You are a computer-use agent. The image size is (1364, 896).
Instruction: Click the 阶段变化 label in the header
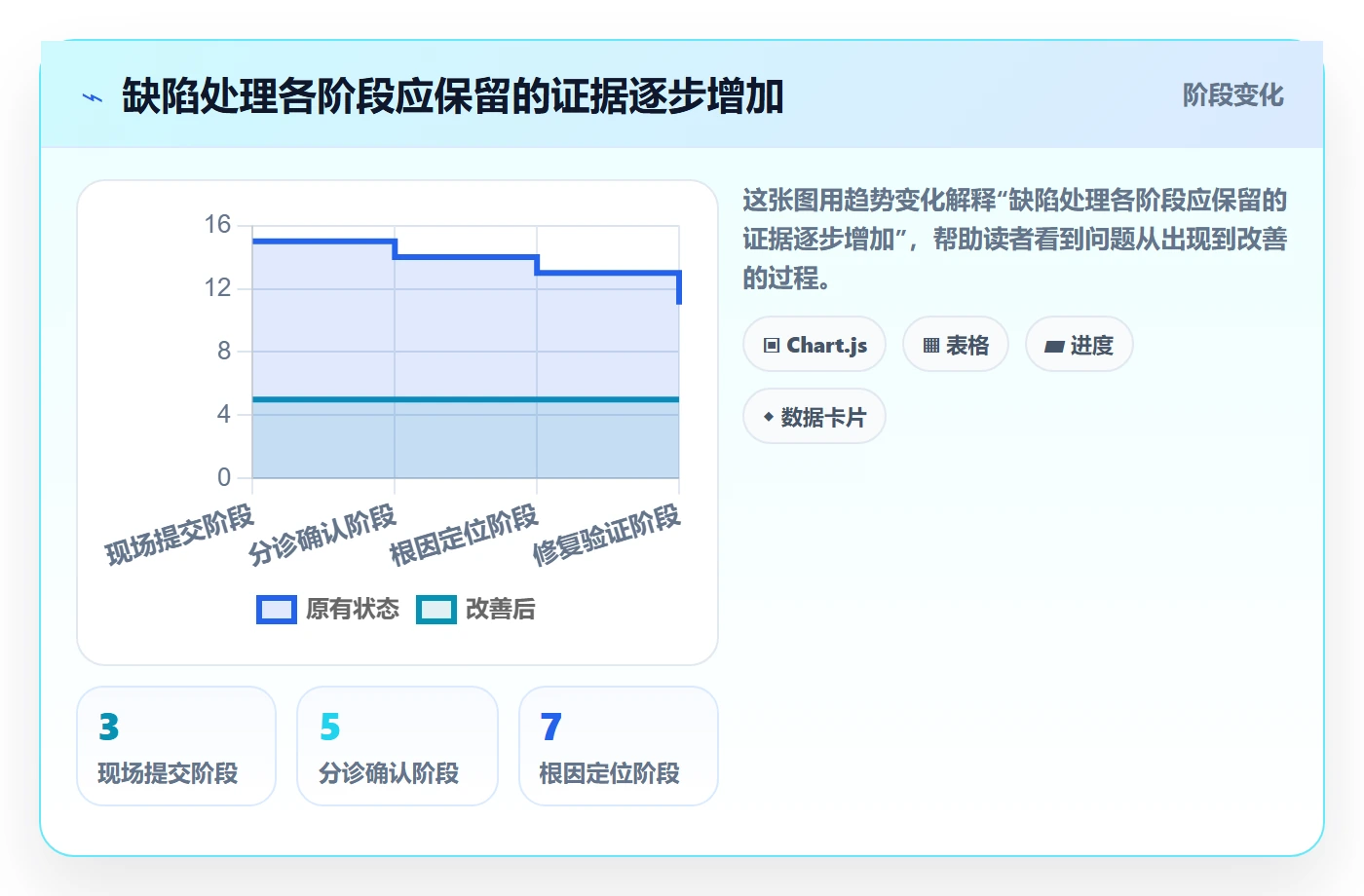pyautogui.click(x=1232, y=95)
